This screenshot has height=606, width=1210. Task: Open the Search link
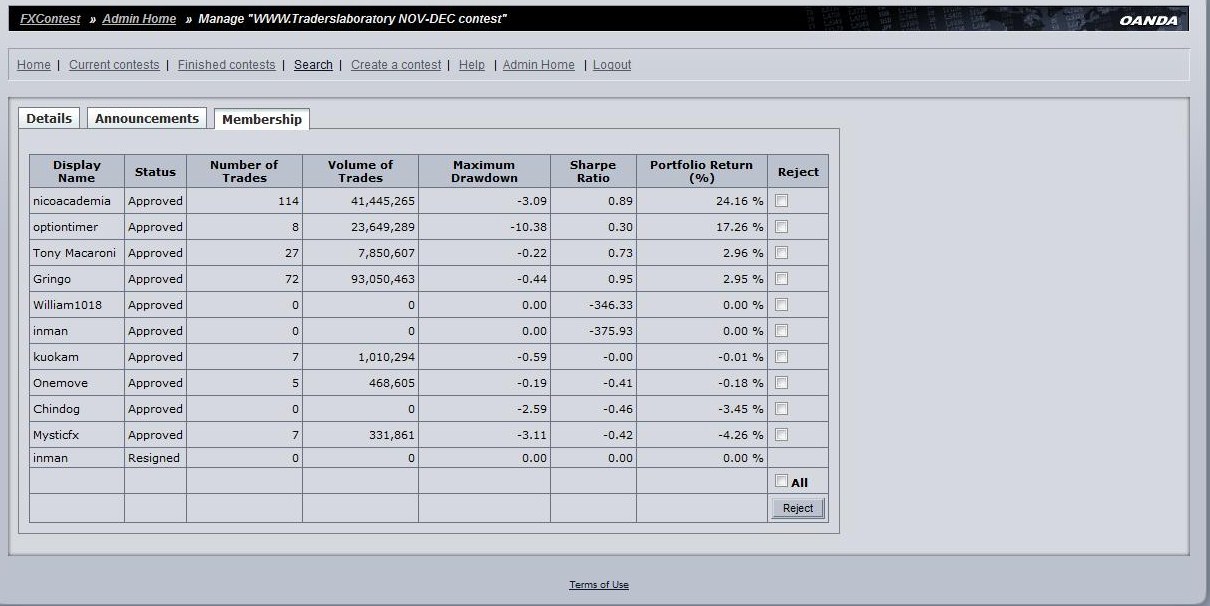tap(313, 65)
